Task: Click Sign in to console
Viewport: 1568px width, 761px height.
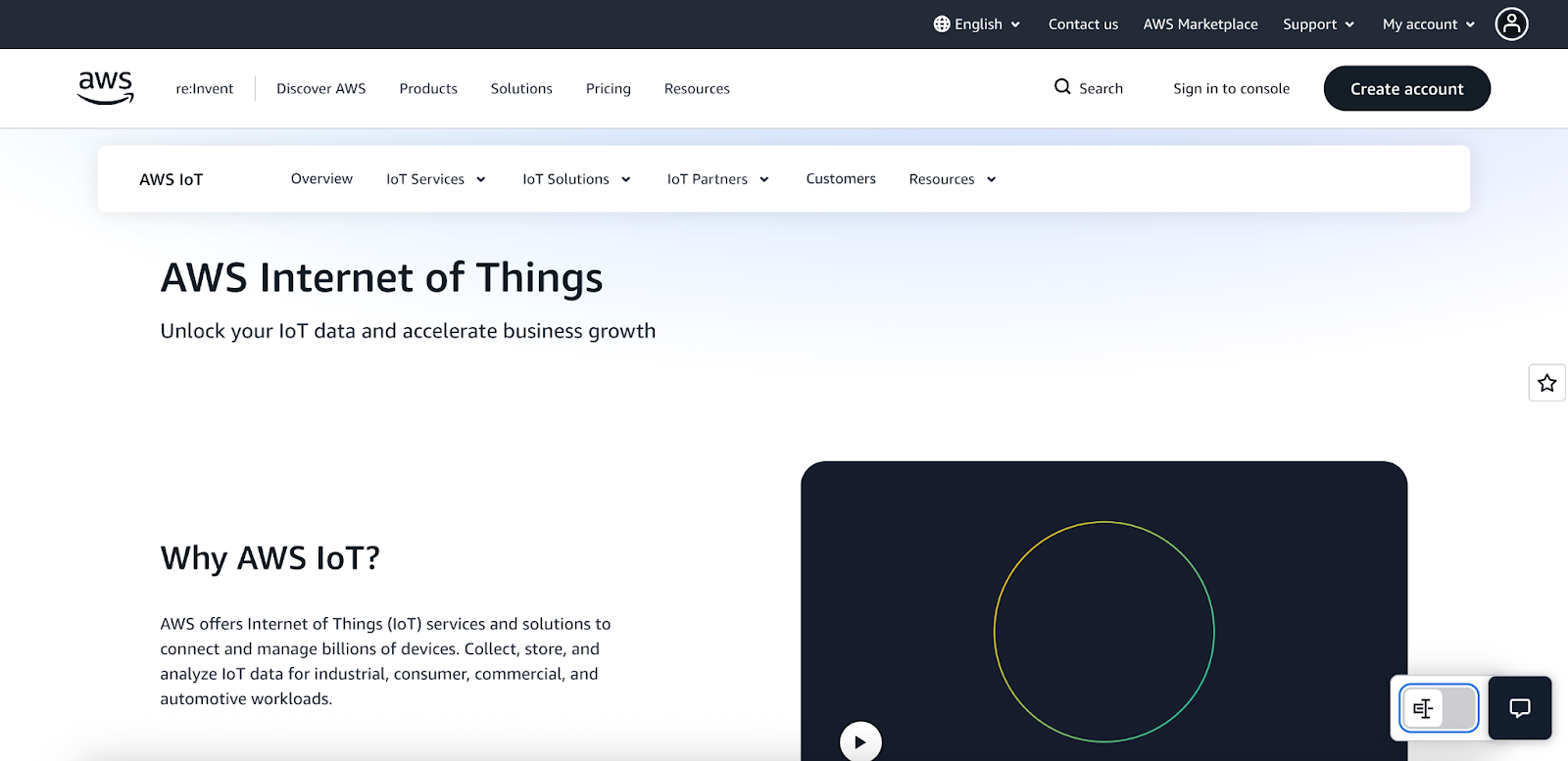Action: (1232, 88)
